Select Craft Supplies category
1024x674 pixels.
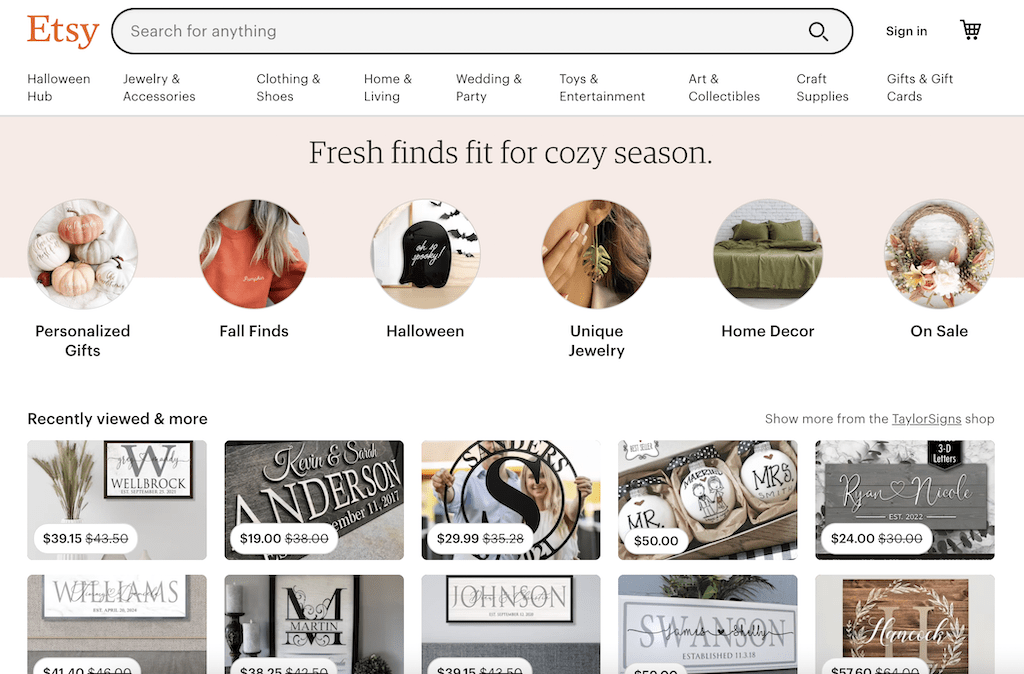(x=822, y=88)
